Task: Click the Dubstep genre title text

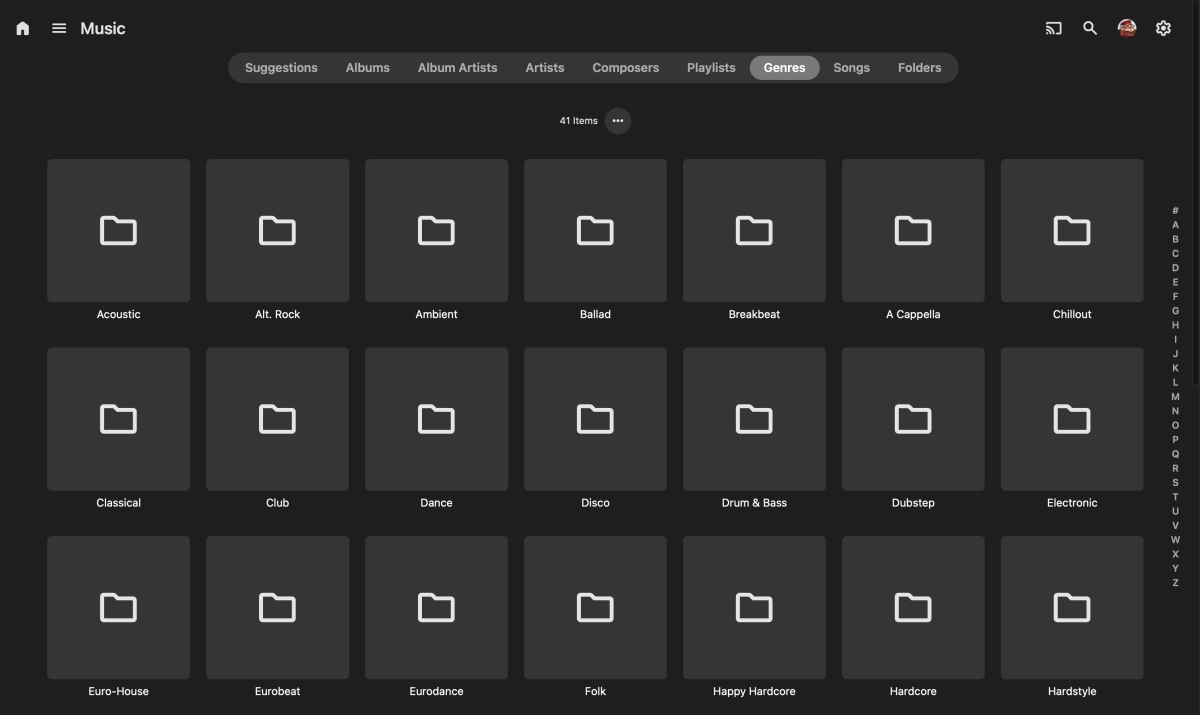Action: 913,503
